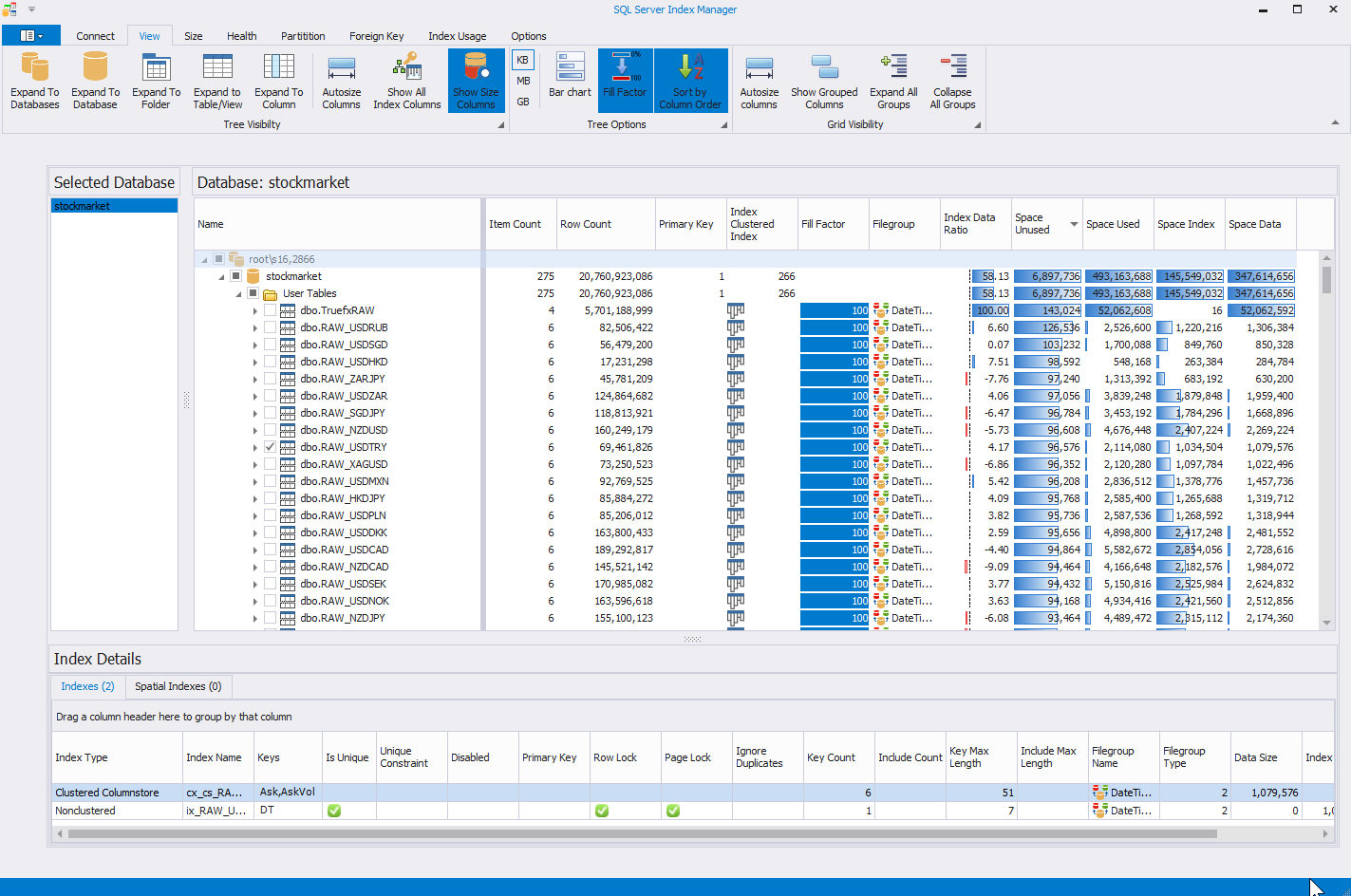Viewport: 1351px width, 896px height.
Task: Open Tree Visibility group dialog launcher
Action: pos(501,124)
